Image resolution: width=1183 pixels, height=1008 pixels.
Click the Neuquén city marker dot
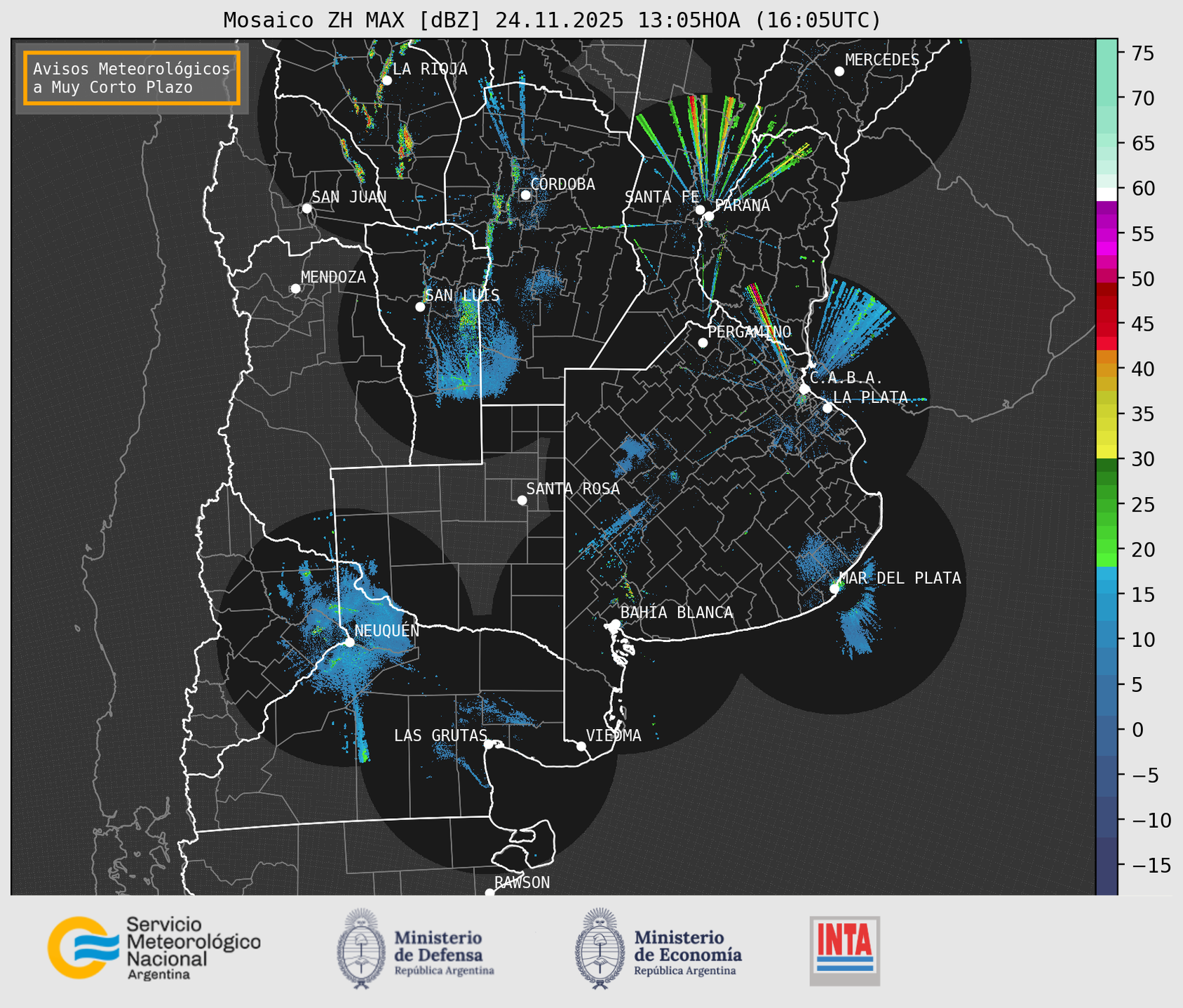coord(349,642)
